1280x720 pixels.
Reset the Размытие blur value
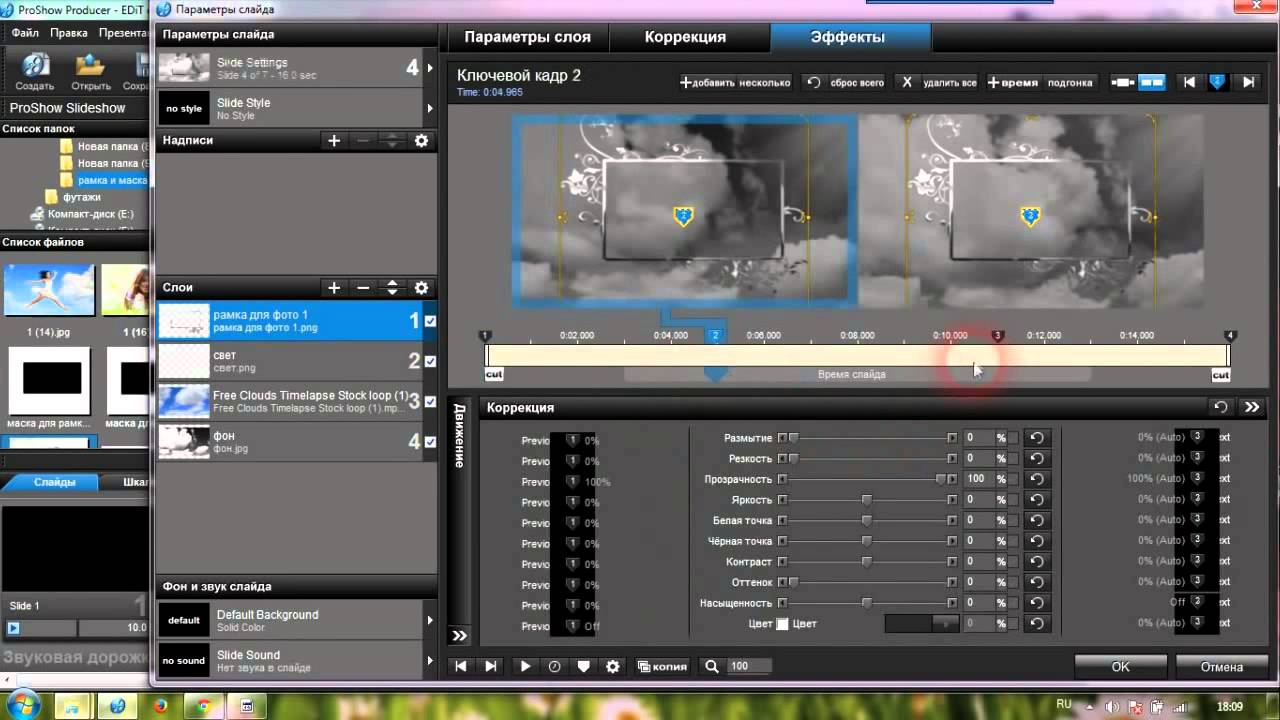1037,438
